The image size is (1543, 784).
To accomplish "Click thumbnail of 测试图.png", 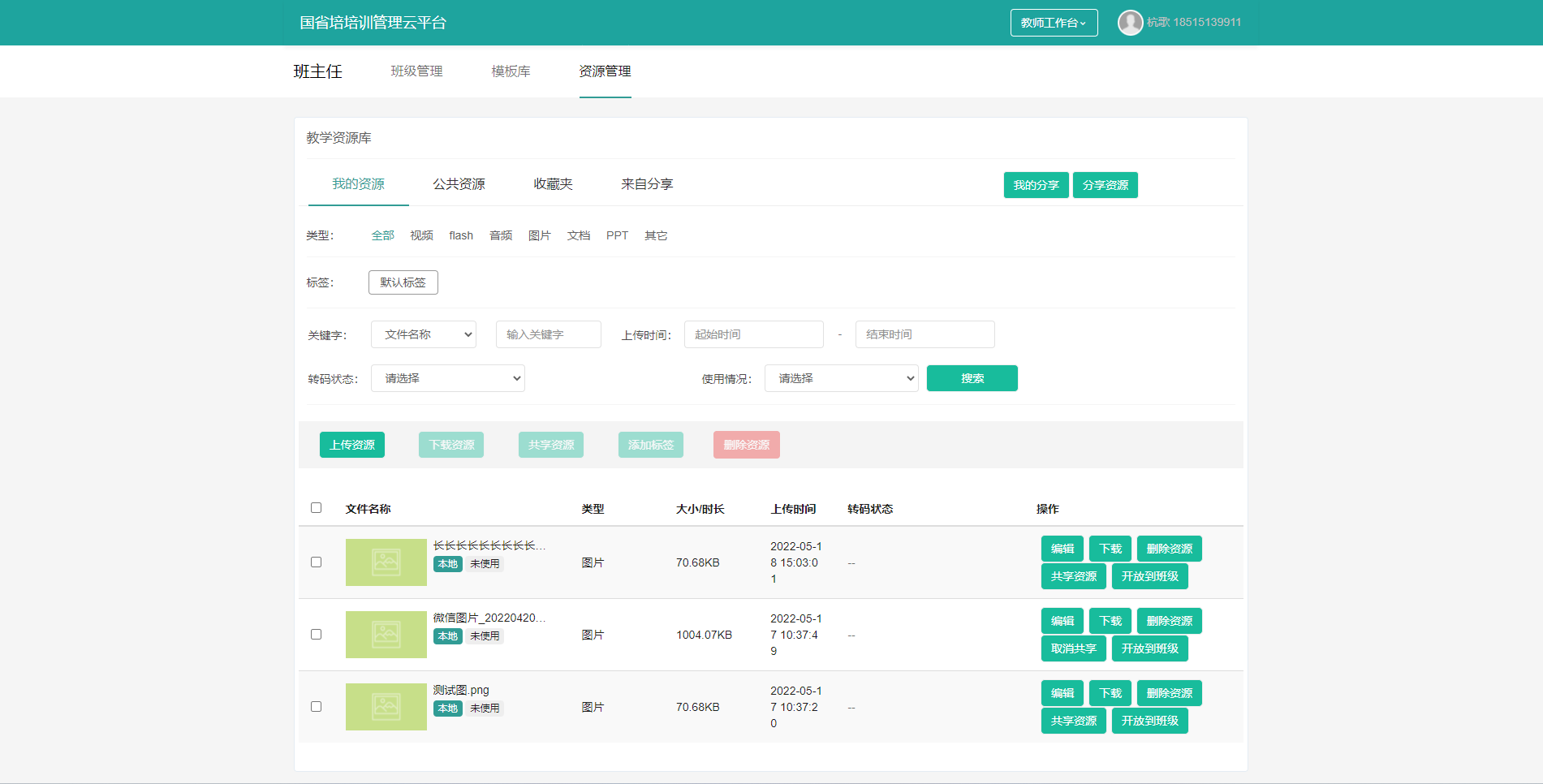I will tap(386, 707).
